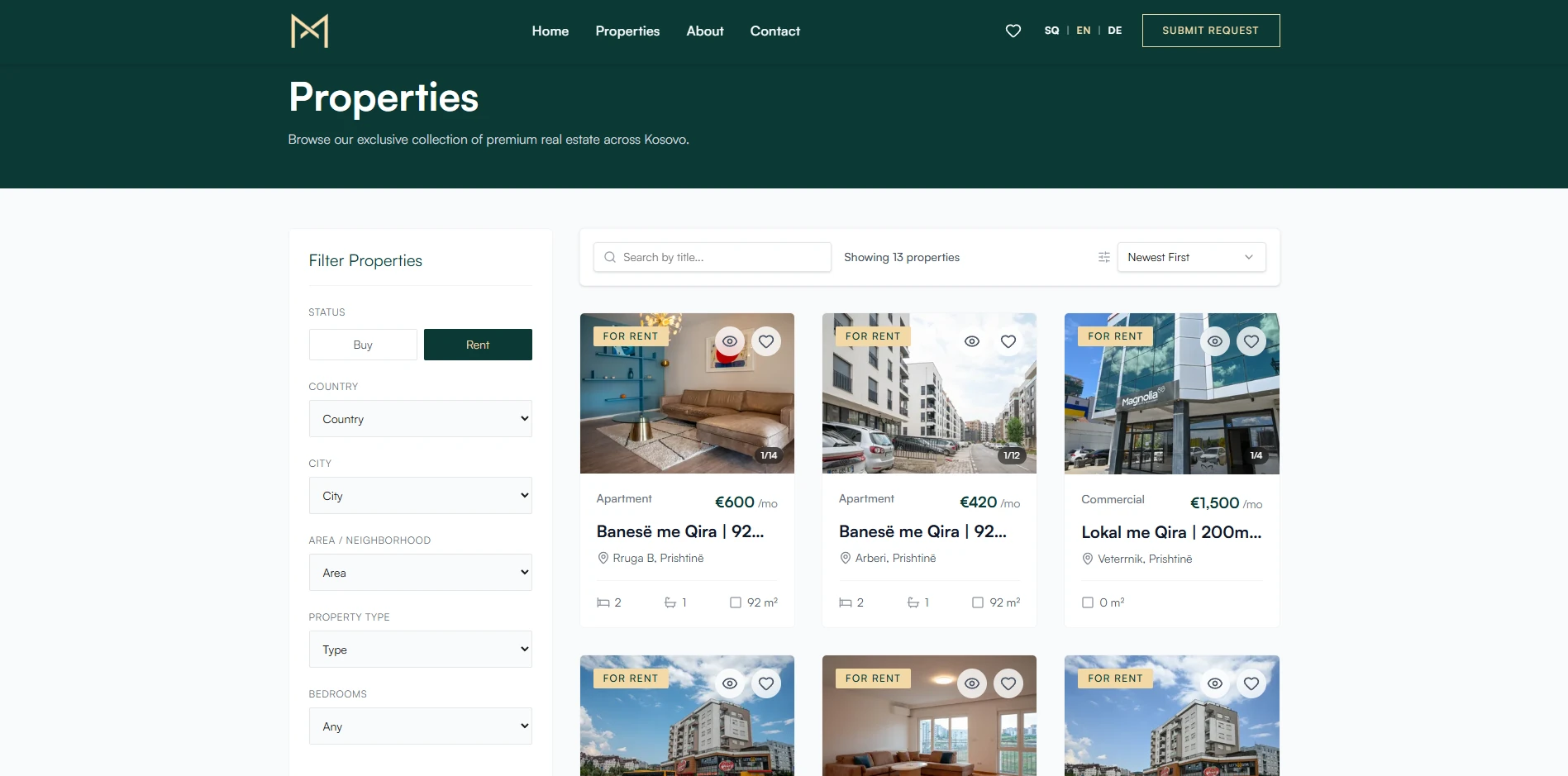Viewport: 1568px width, 776px height.
Task: Click heart icon on second-row first card
Action: pos(766,683)
